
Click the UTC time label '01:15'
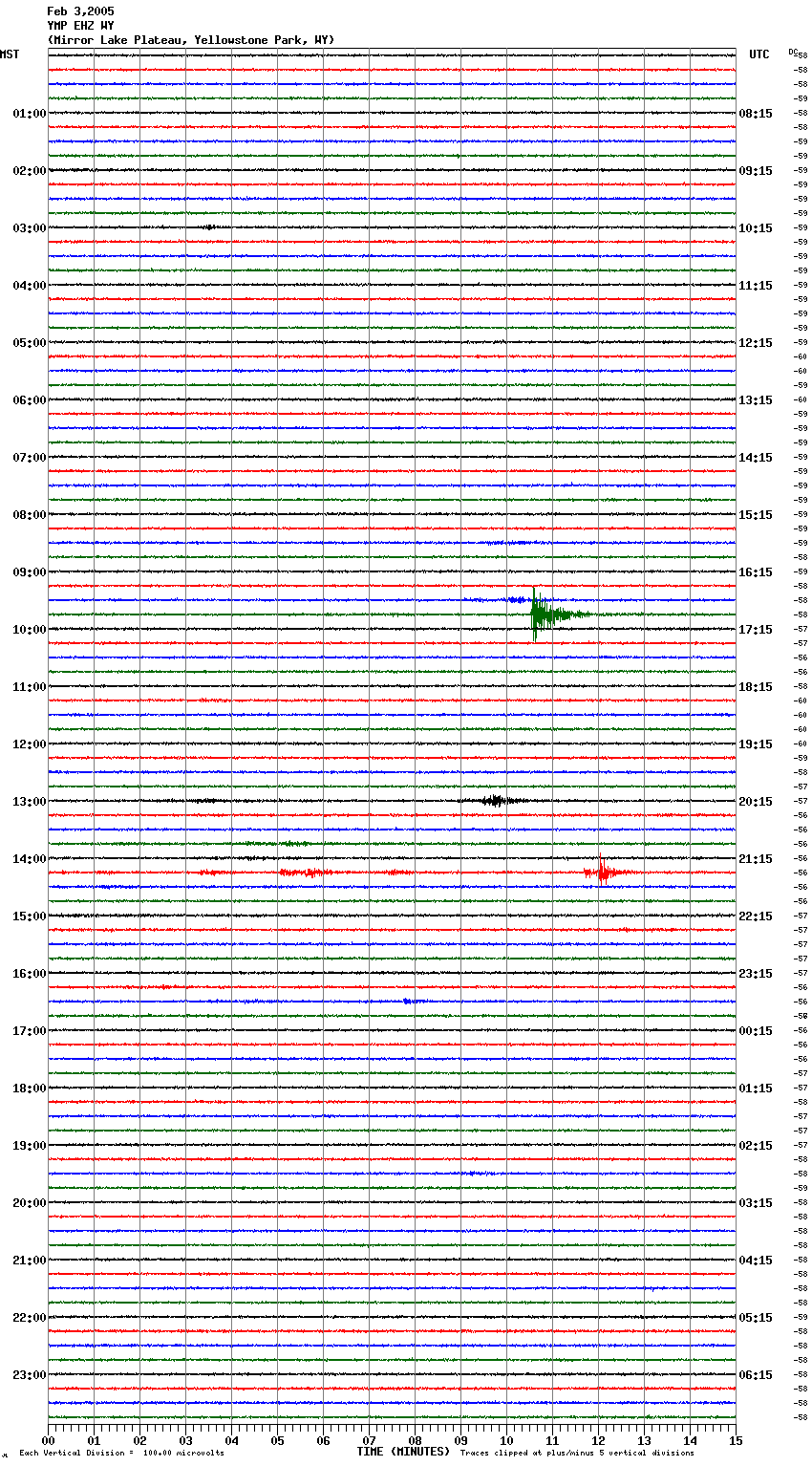(x=756, y=1089)
